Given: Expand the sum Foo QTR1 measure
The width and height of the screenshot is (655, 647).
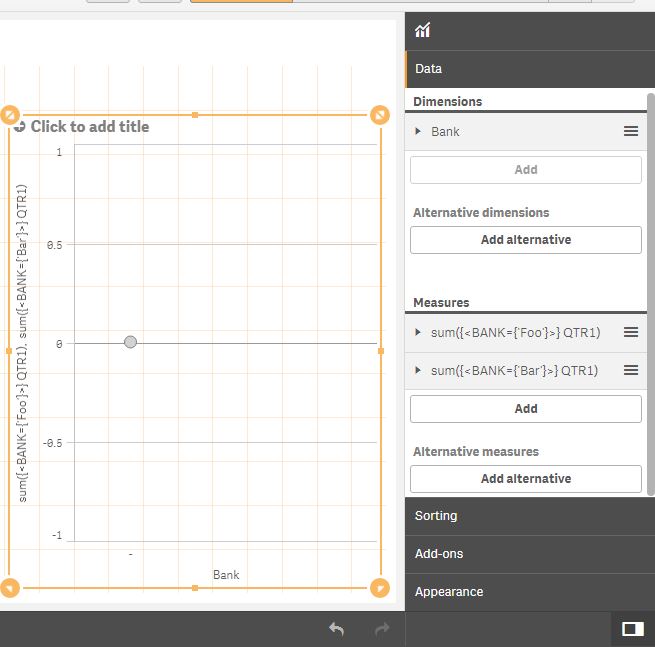Looking at the screenshot, I should 417,332.
